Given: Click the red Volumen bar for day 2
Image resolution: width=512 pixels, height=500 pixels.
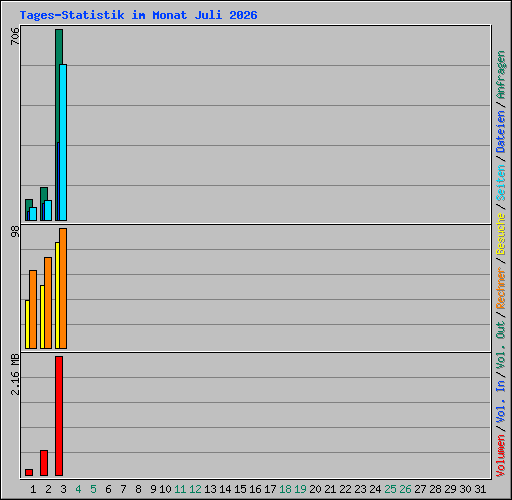Looking at the screenshot, I should coord(44,463).
